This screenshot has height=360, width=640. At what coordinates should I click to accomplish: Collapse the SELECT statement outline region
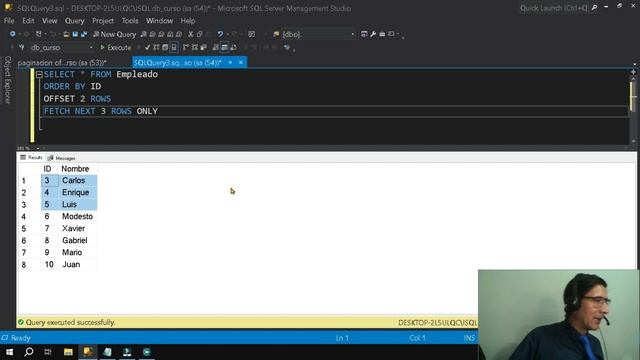point(39,75)
